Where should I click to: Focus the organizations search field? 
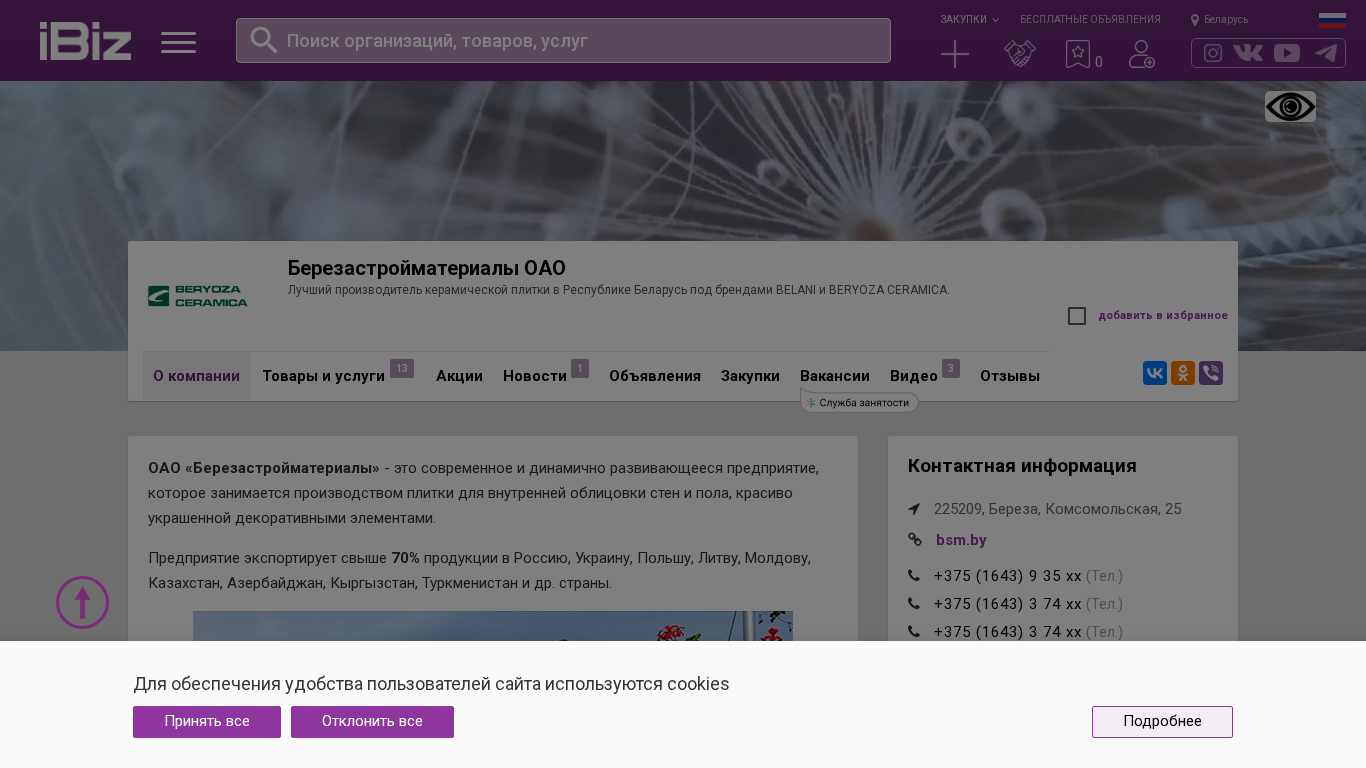point(563,40)
